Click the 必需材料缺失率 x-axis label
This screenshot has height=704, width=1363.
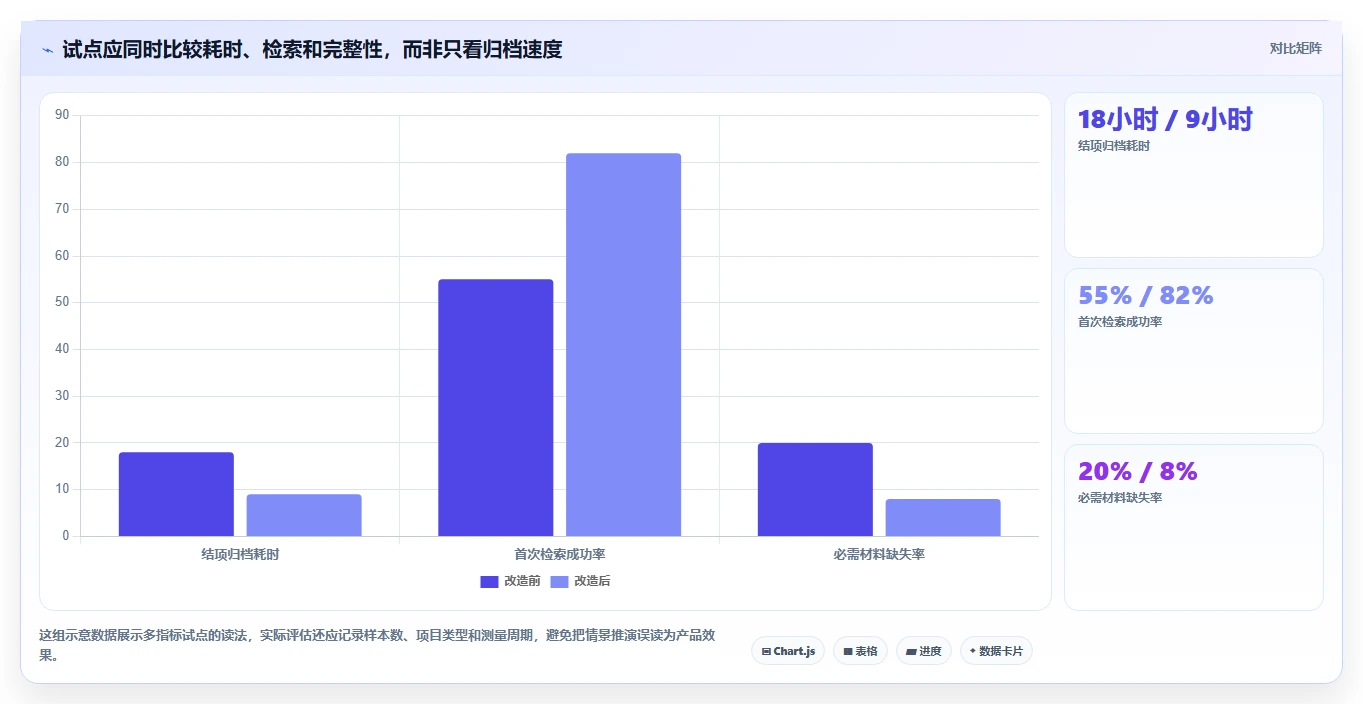[879, 554]
